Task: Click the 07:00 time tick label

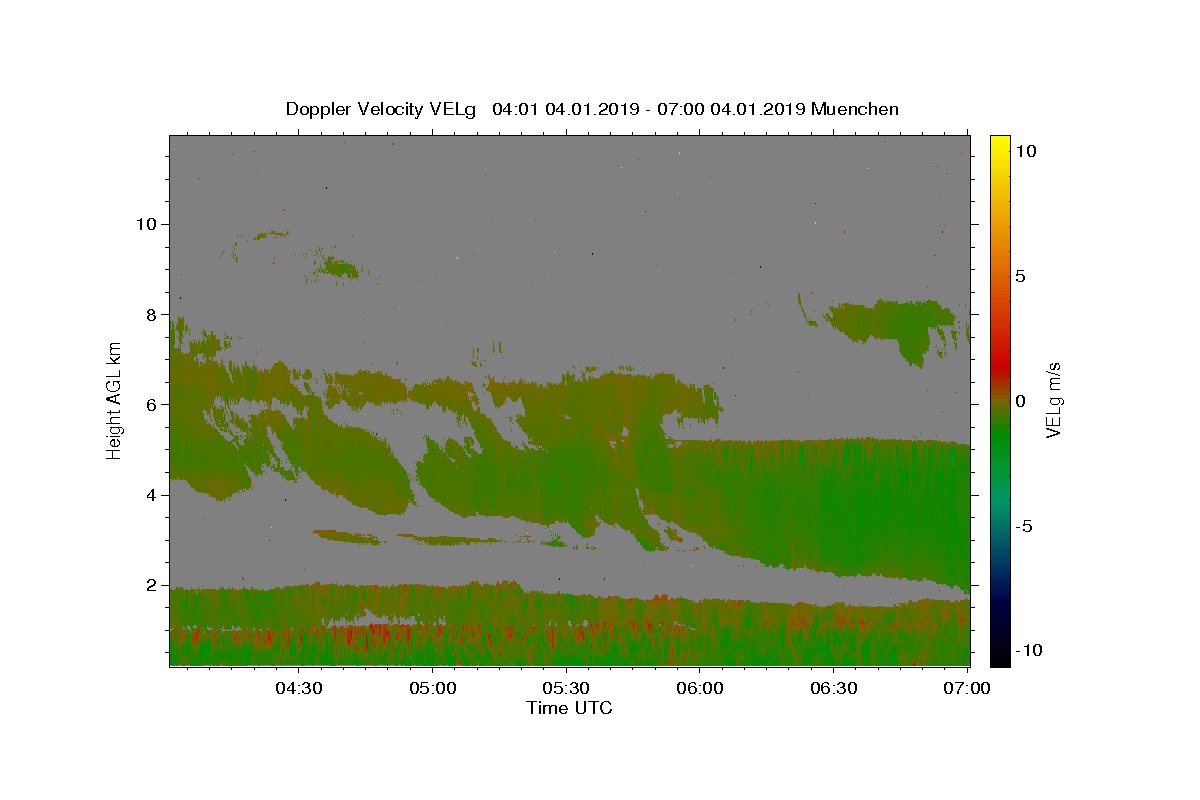Action: pyautogui.click(x=967, y=688)
